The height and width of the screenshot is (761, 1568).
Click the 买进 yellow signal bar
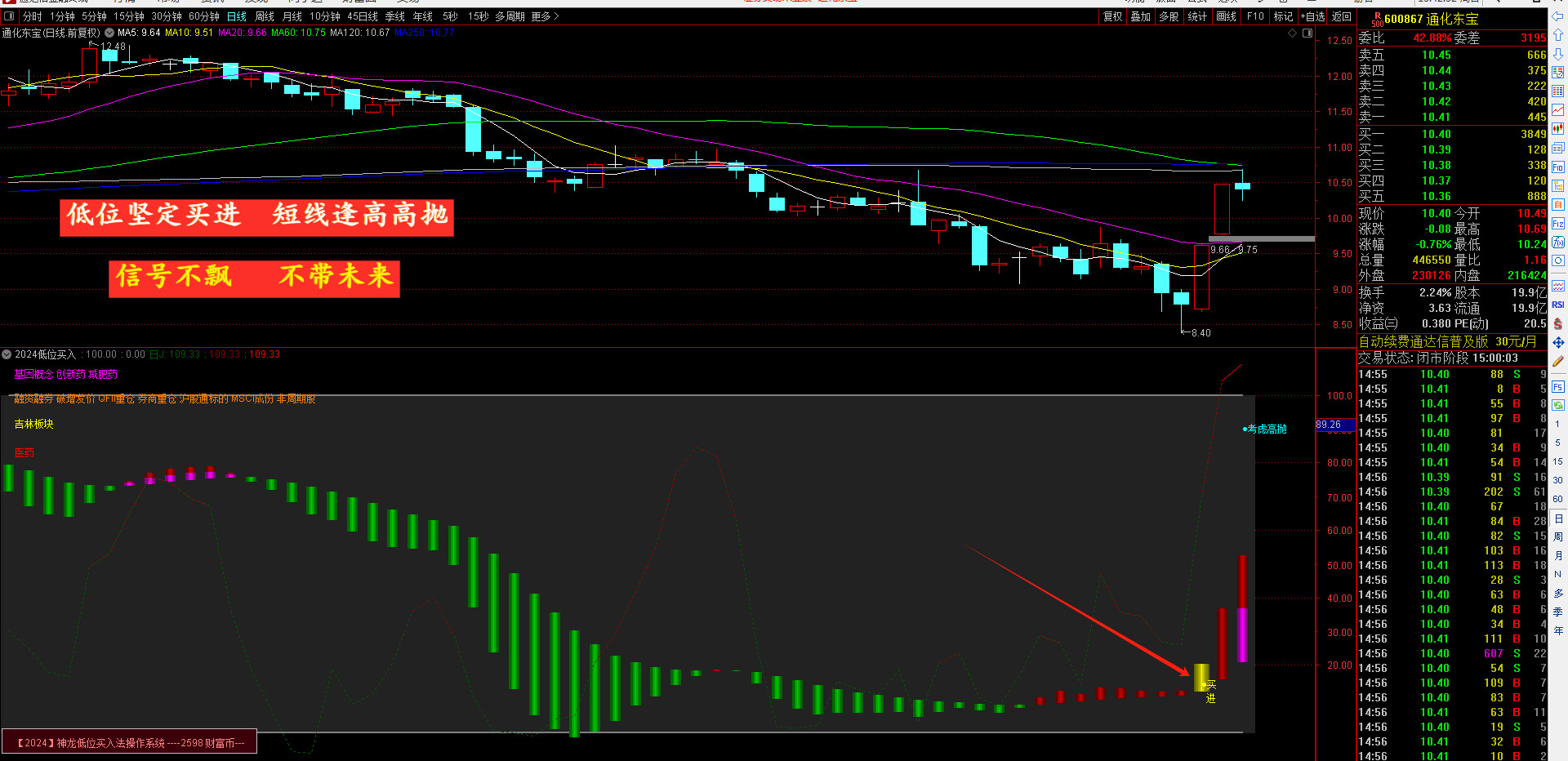[x=1201, y=677]
